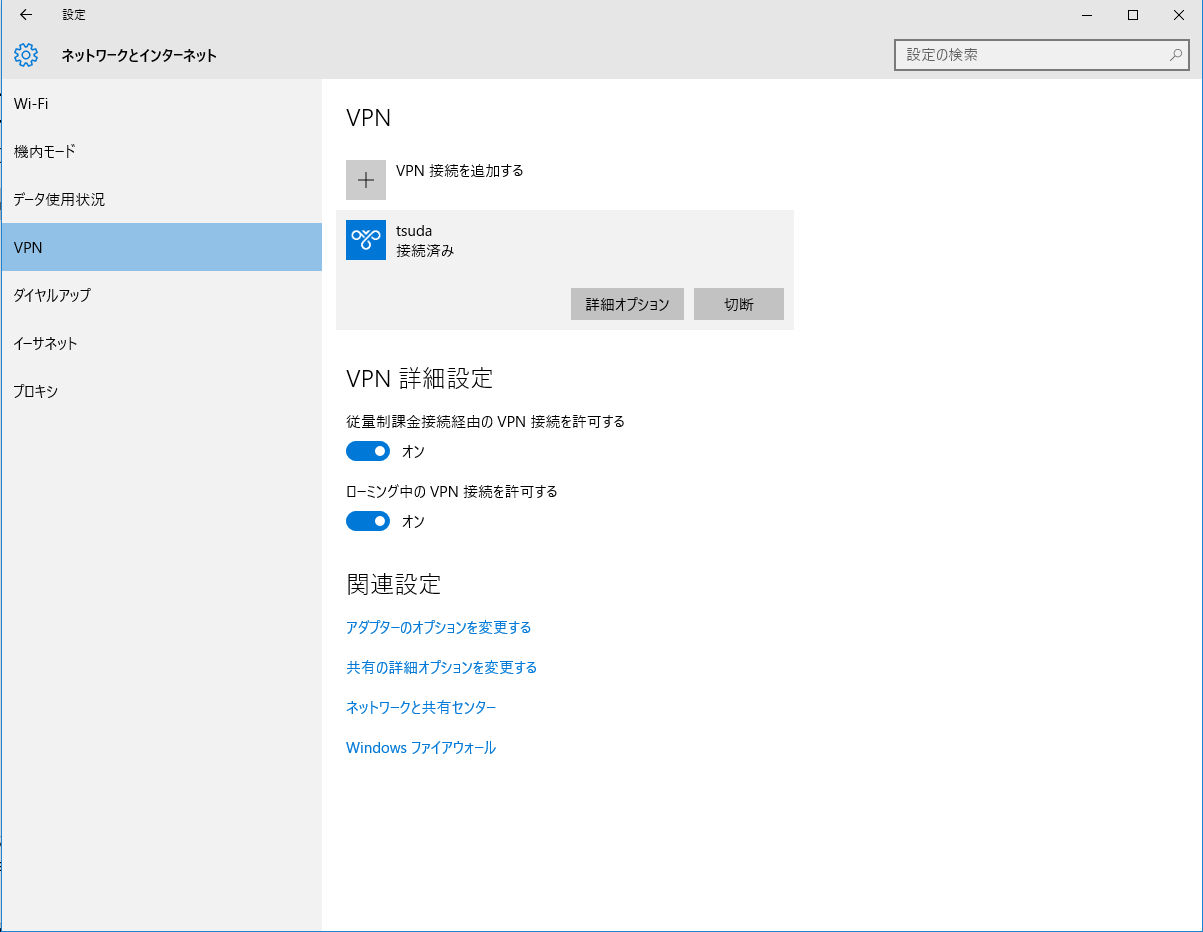Open 共有の詳細オプションを変更する link

click(441, 668)
